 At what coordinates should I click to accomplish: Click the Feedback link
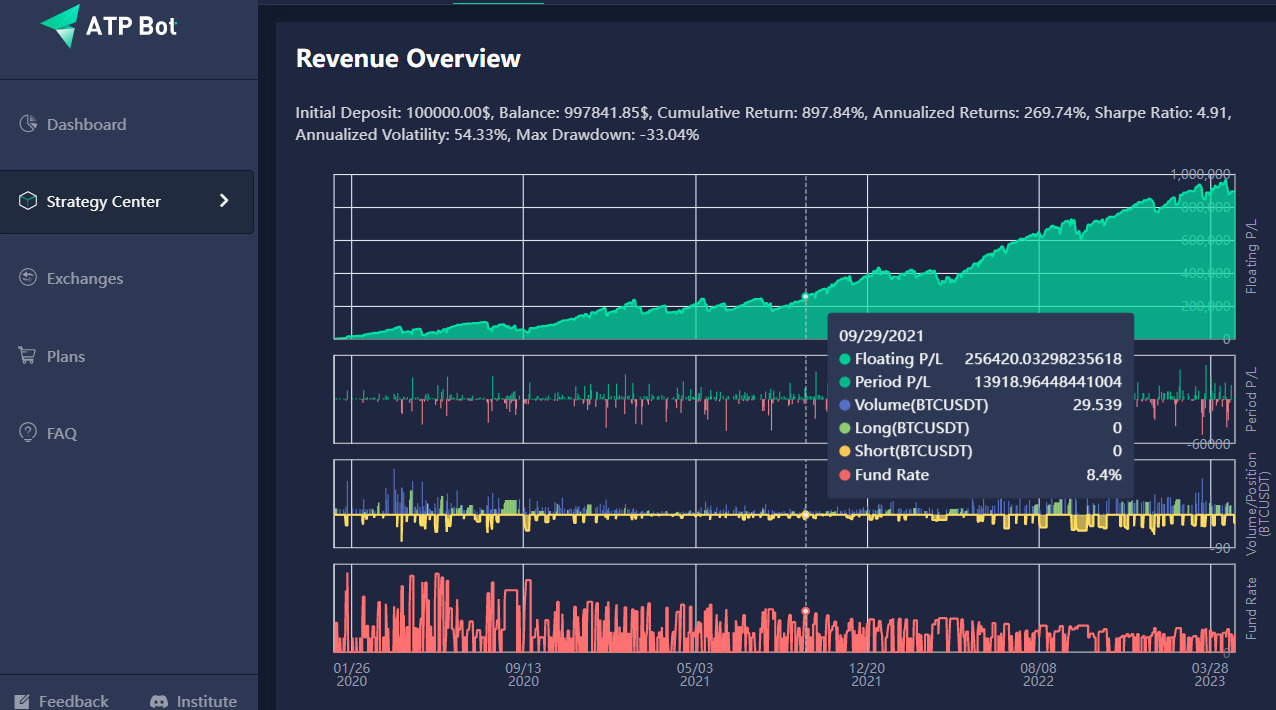[x=73, y=701]
